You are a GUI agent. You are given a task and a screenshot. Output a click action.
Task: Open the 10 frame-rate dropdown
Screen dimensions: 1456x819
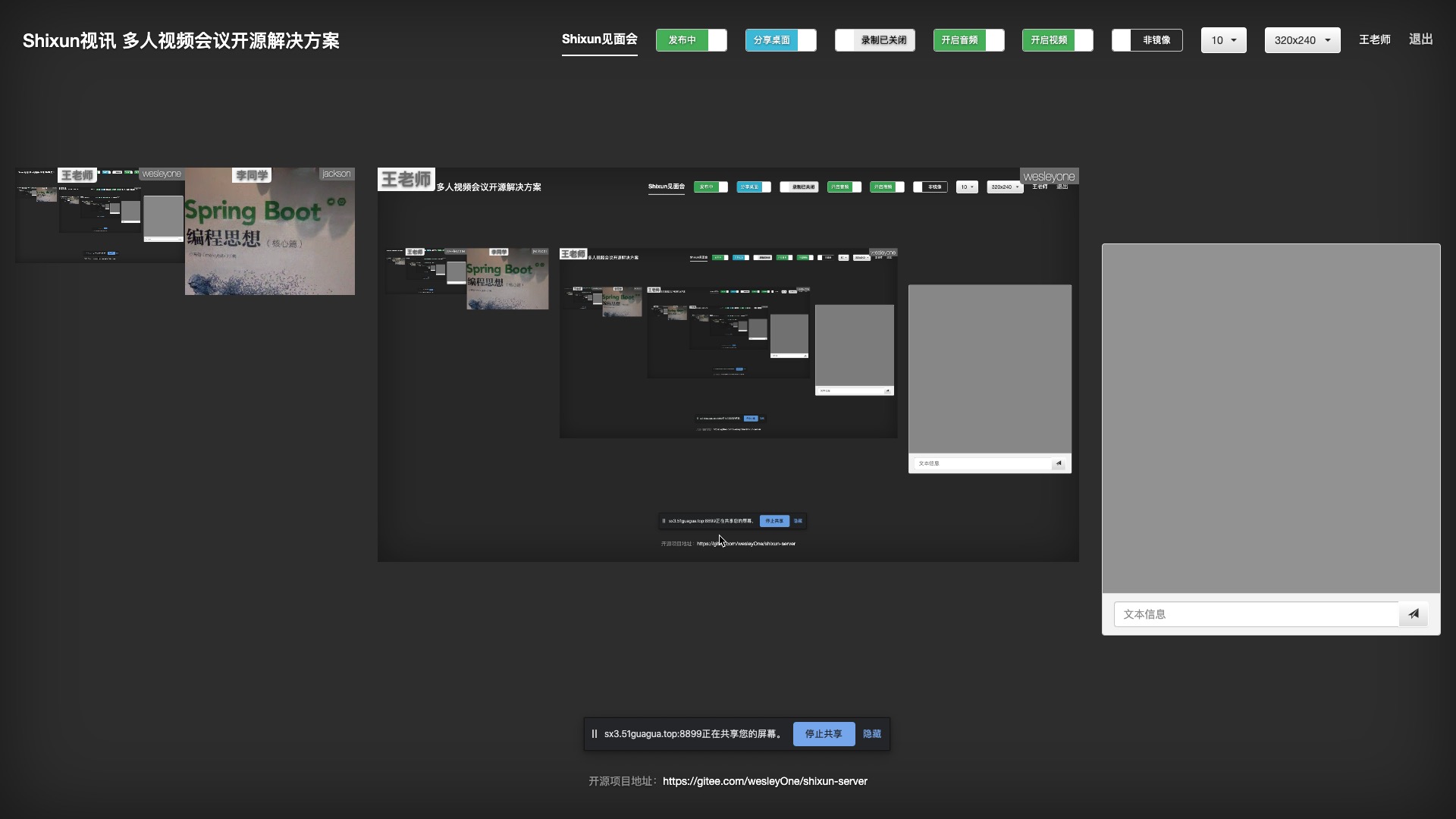coord(1223,40)
